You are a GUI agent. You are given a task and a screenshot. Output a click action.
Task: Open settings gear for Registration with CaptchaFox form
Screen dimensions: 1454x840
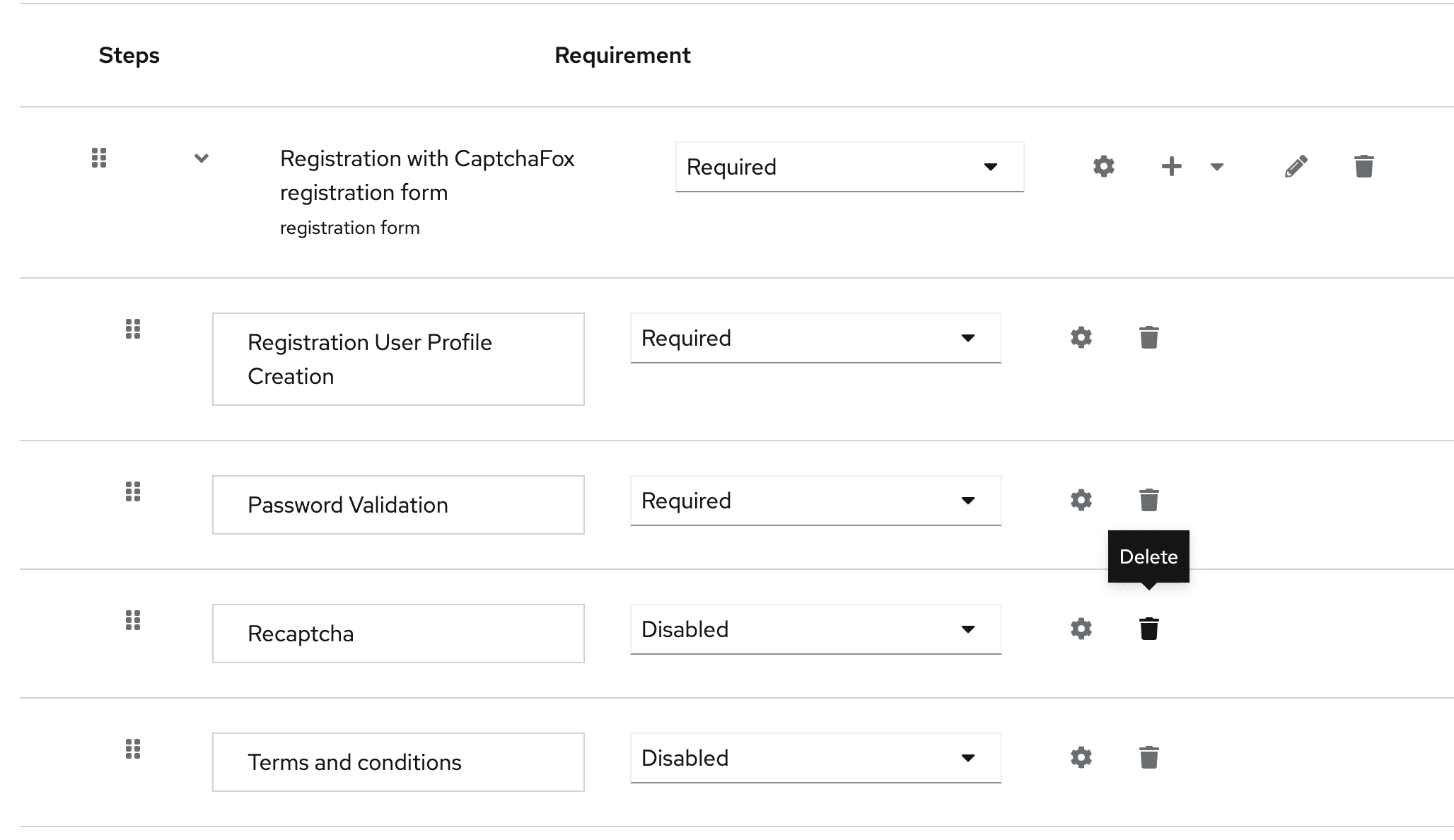pos(1103,167)
